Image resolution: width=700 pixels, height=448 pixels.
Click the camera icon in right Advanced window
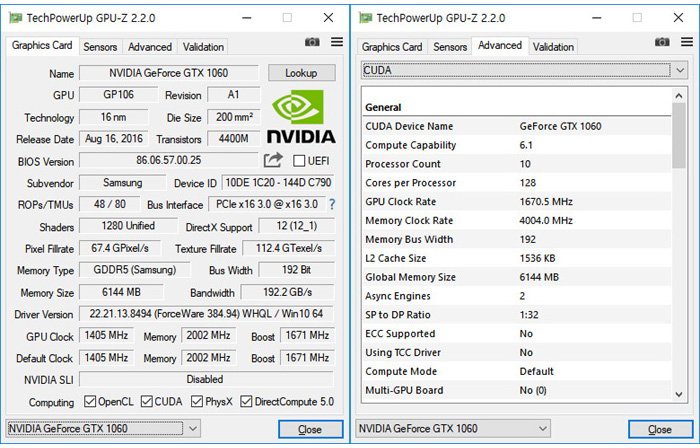pos(662,42)
